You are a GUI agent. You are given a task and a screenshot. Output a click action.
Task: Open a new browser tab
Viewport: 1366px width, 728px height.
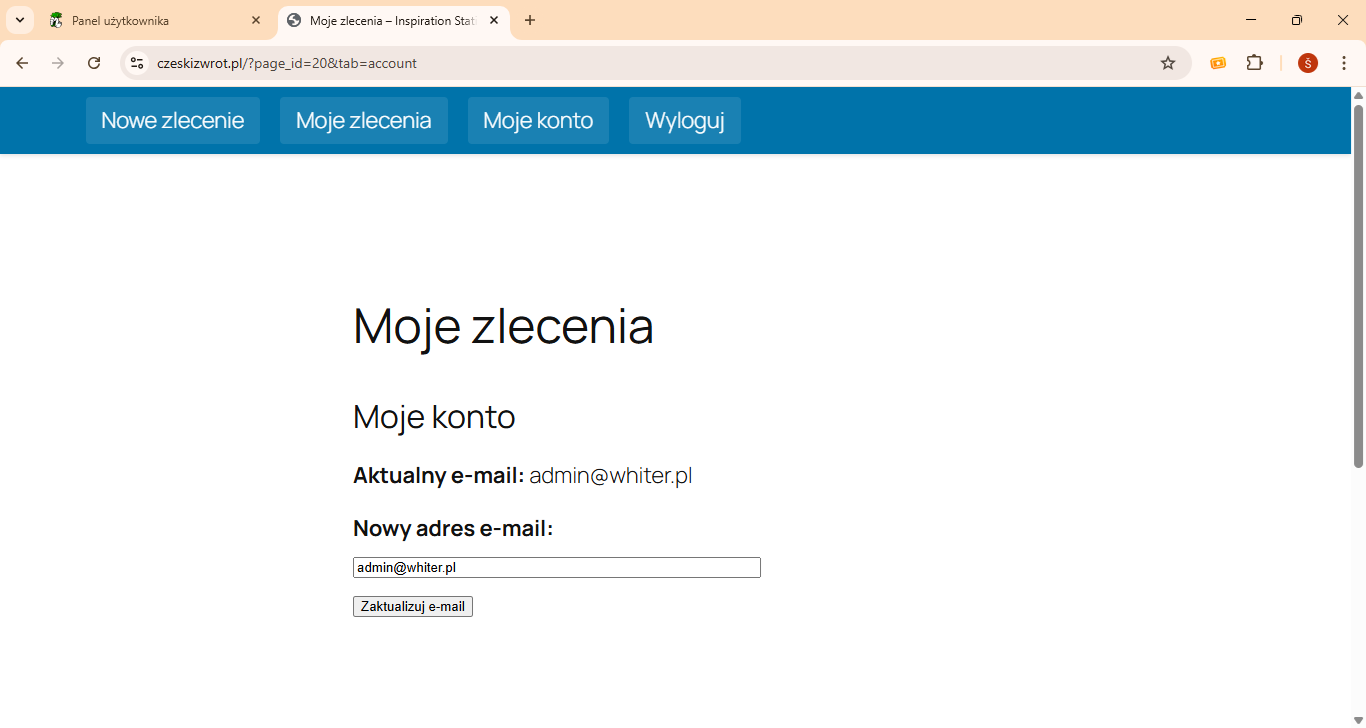point(530,20)
